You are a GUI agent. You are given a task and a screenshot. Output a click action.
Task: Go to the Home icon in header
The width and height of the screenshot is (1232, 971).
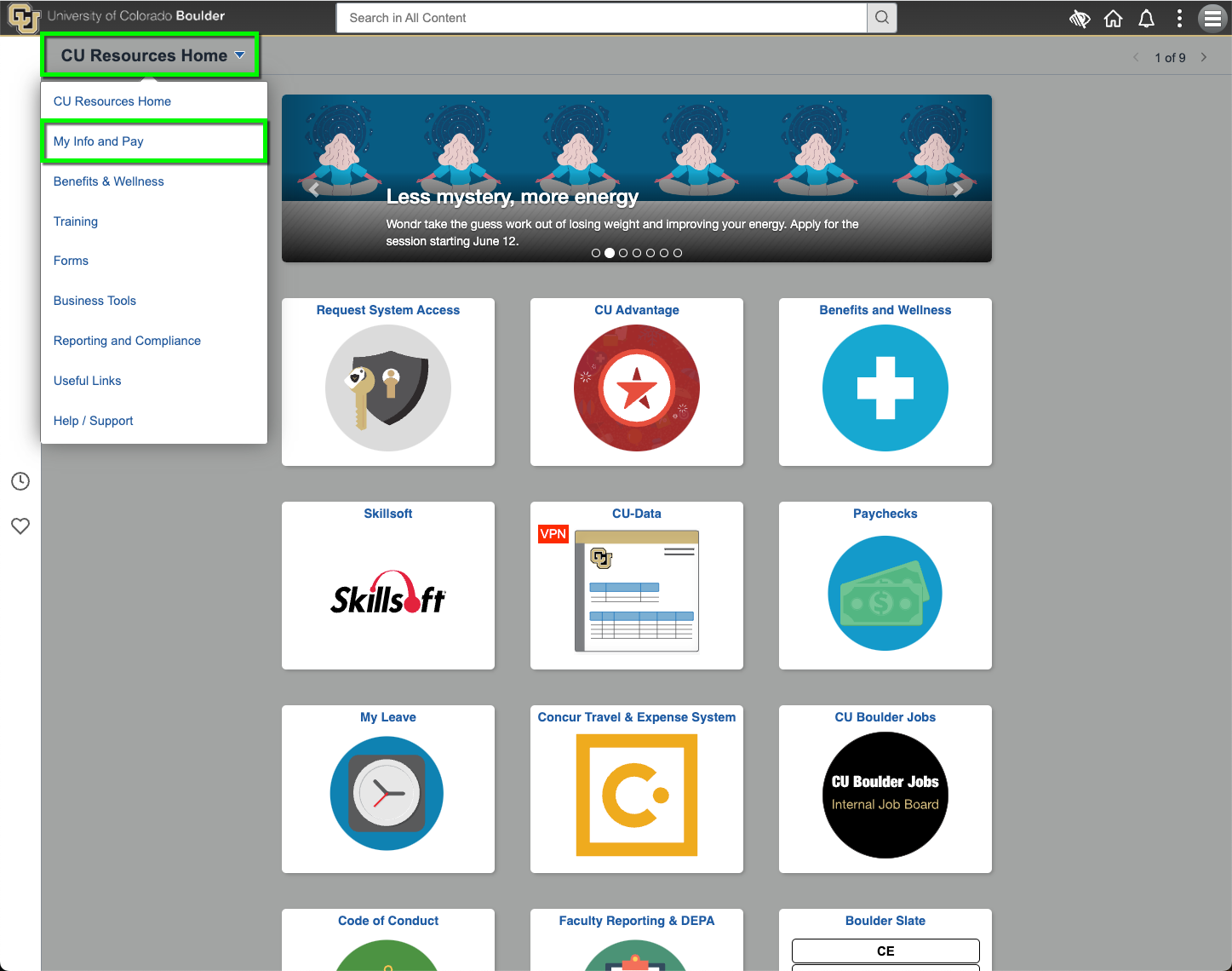pos(1113,19)
